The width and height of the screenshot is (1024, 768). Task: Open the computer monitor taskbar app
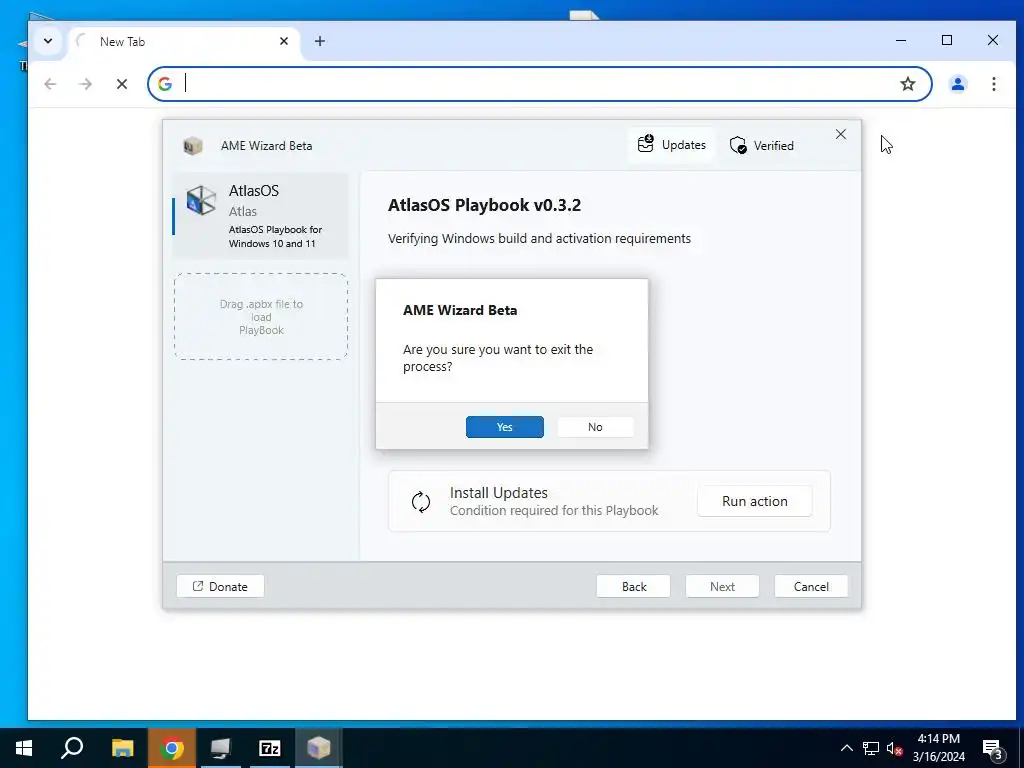221,748
